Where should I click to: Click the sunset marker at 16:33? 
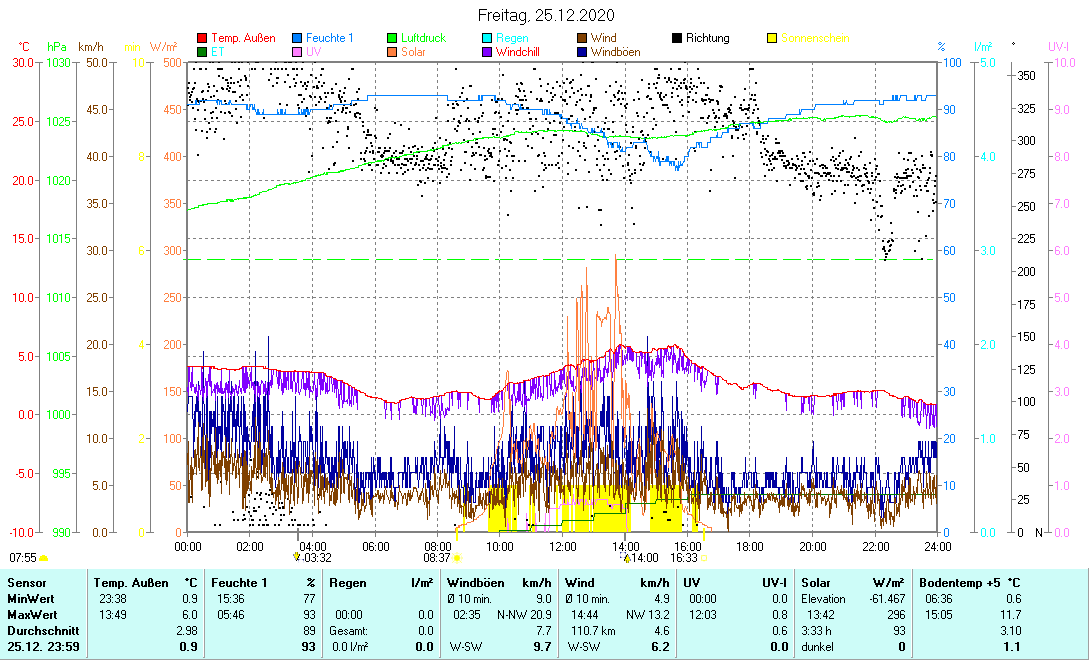[x=704, y=558]
